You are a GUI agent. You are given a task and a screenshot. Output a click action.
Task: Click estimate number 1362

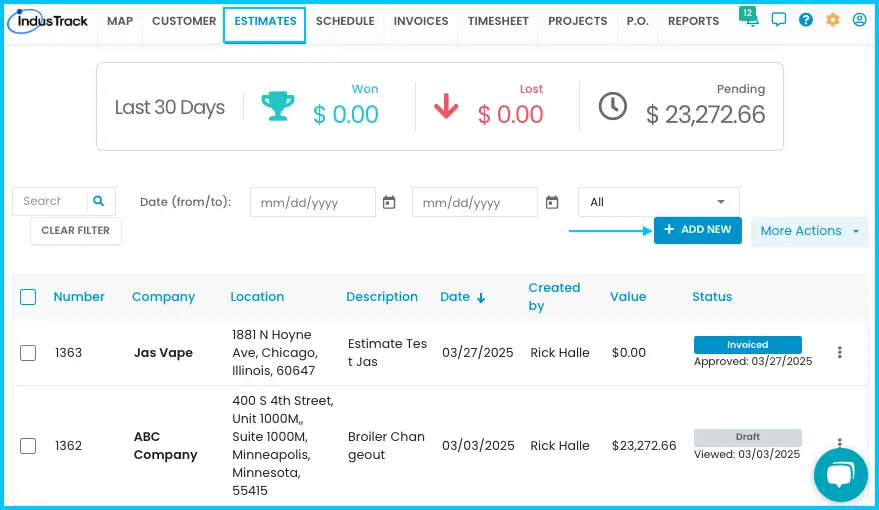click(68, 446)
